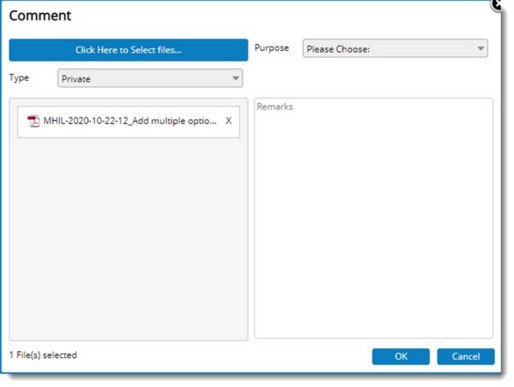The image size is (514, 387).
Task: Select the MHIL-2020-10-22-12 file name
Action: pyautogui.click(x=130, y=121)
